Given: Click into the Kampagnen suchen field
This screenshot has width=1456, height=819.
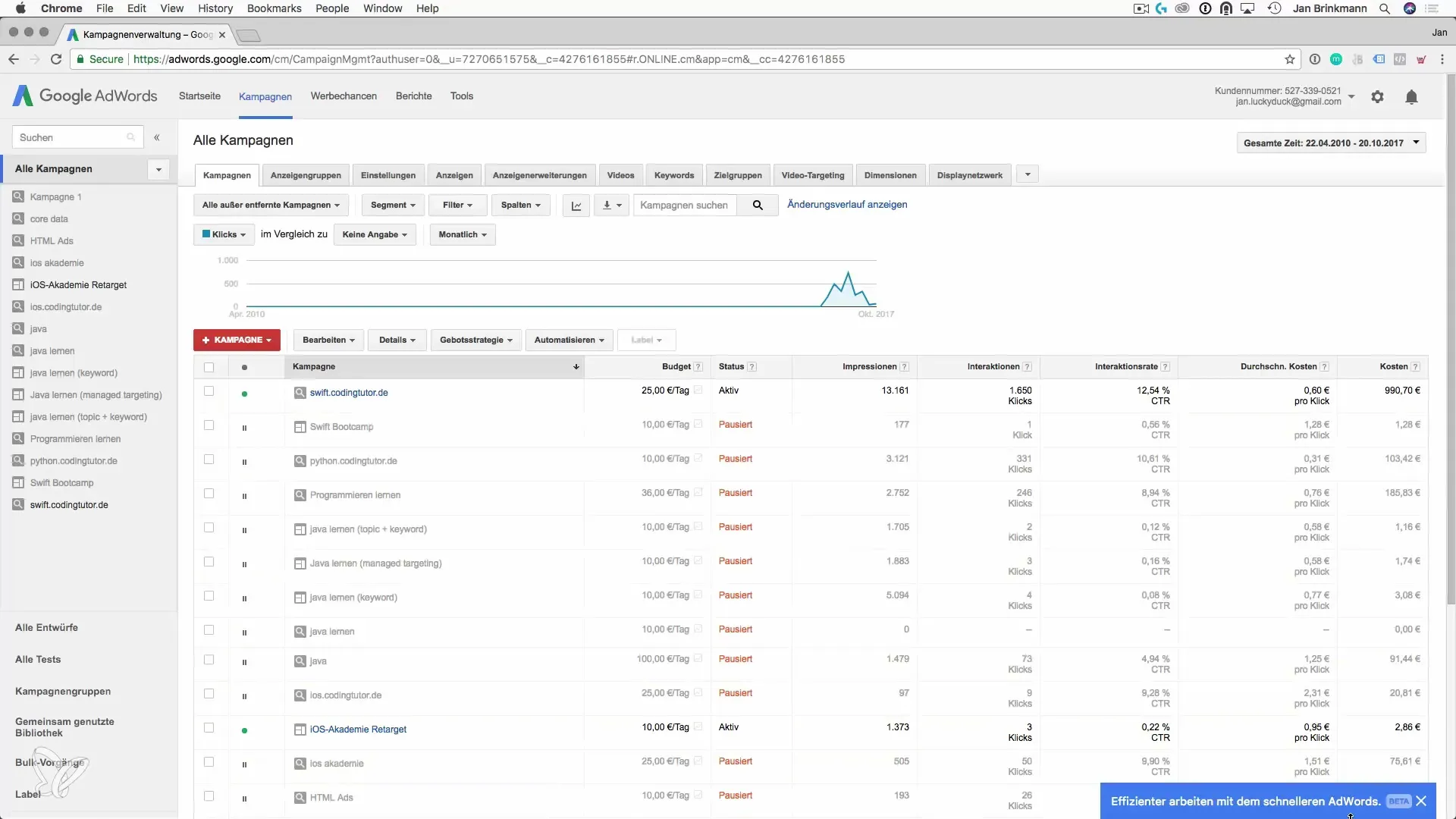Looking at the screenshot, I should [x=684, y=206].
